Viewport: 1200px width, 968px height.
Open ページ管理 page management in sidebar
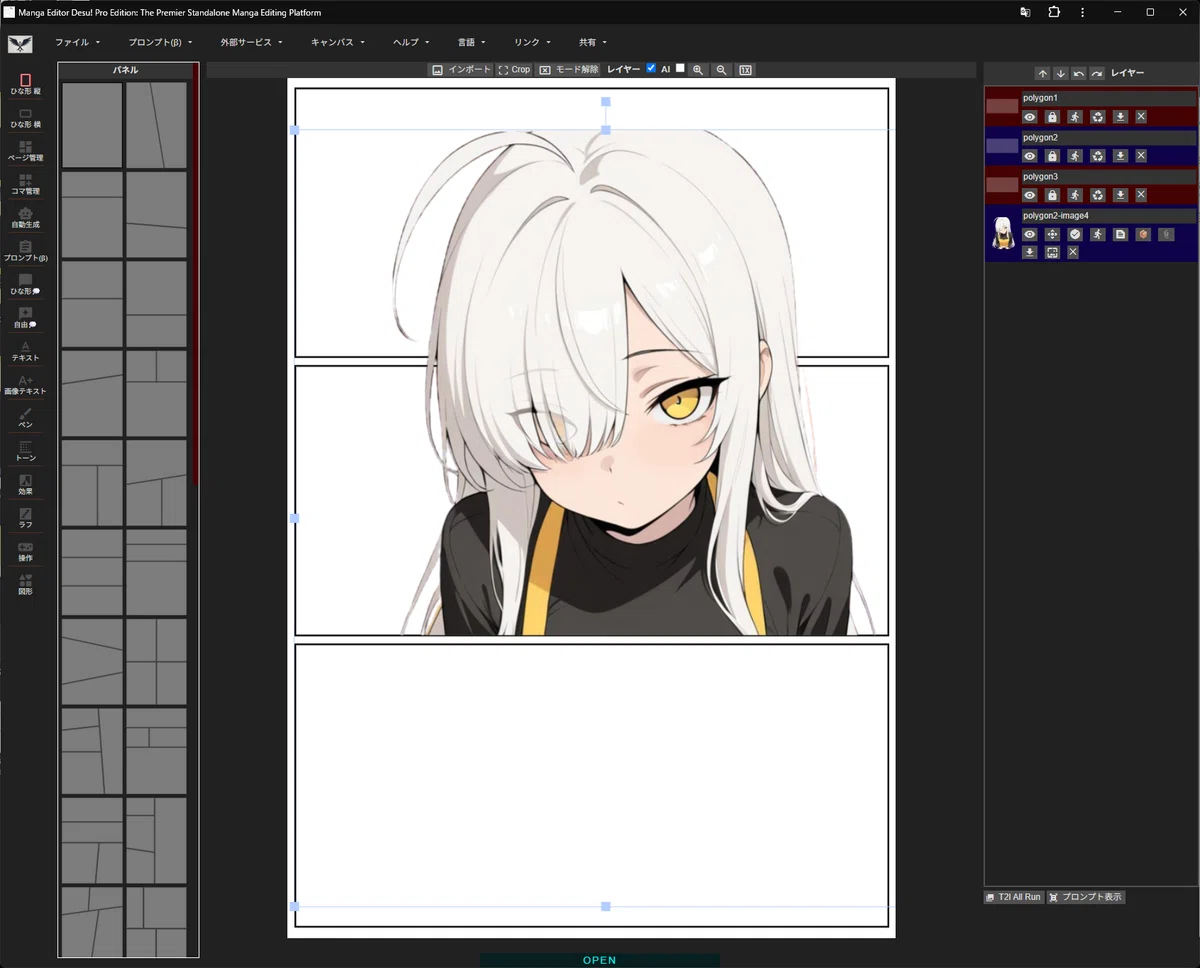coord(25,151)
